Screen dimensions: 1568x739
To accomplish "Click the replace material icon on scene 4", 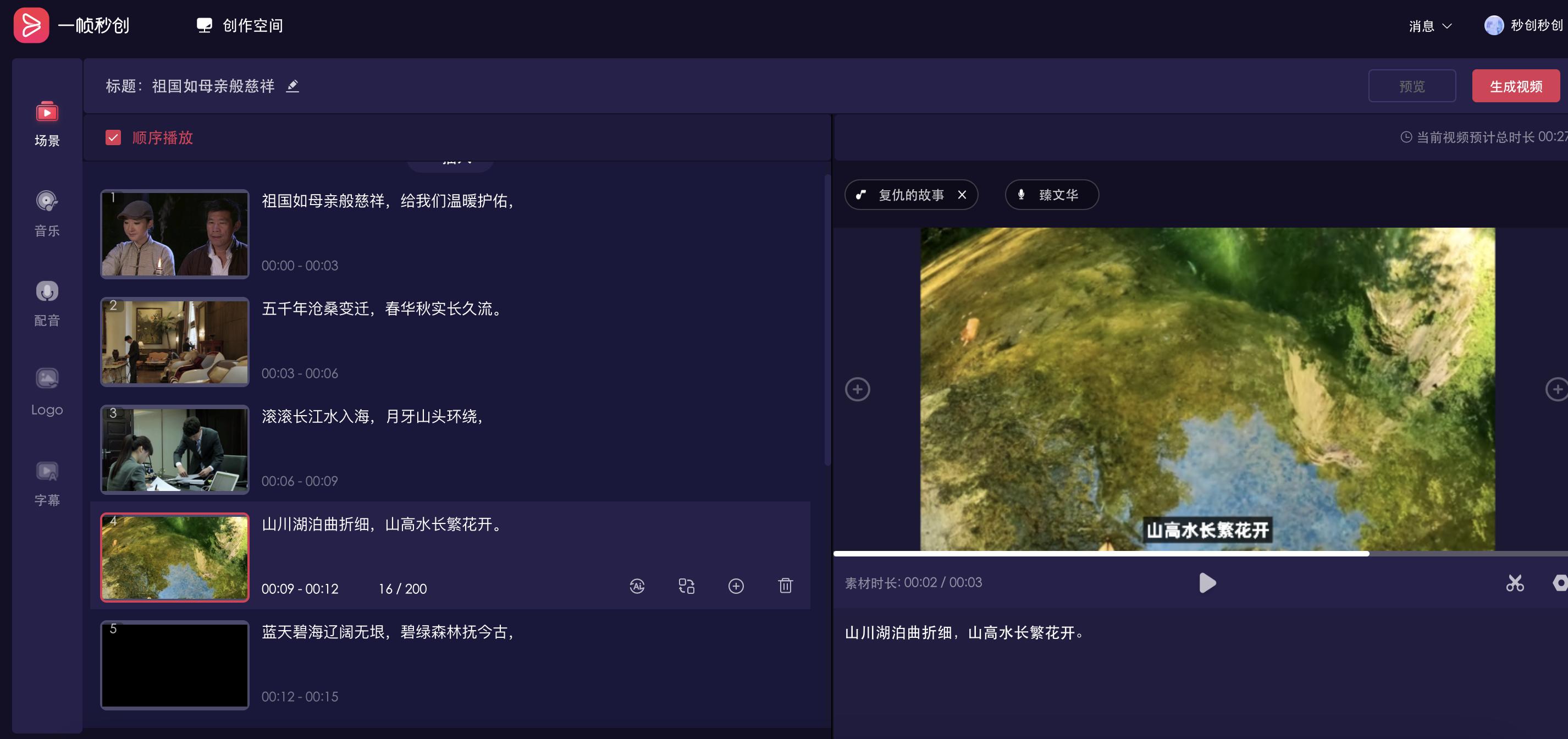I will coord(687,586).
